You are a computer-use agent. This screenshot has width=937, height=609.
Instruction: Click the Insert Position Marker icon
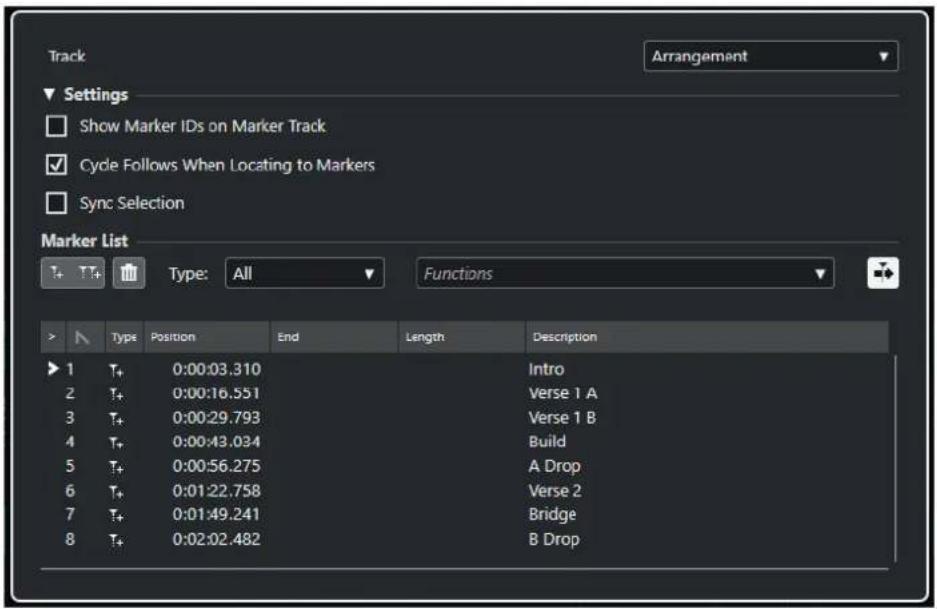coord(57,273)
